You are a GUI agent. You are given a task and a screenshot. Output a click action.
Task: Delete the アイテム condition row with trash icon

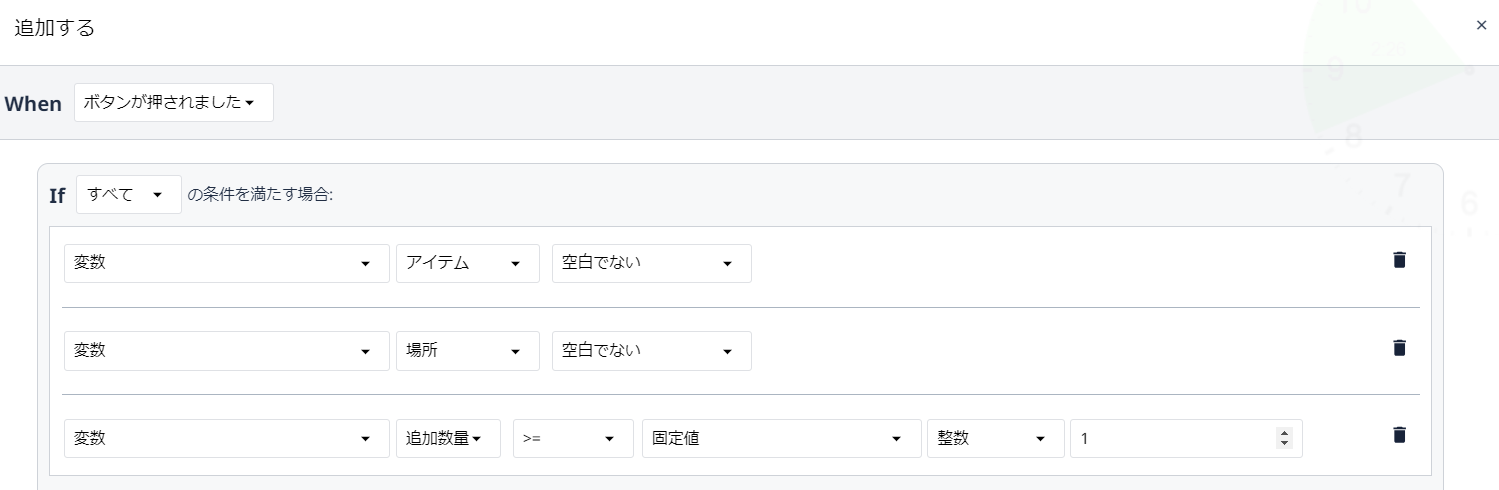click(1399, 260)
